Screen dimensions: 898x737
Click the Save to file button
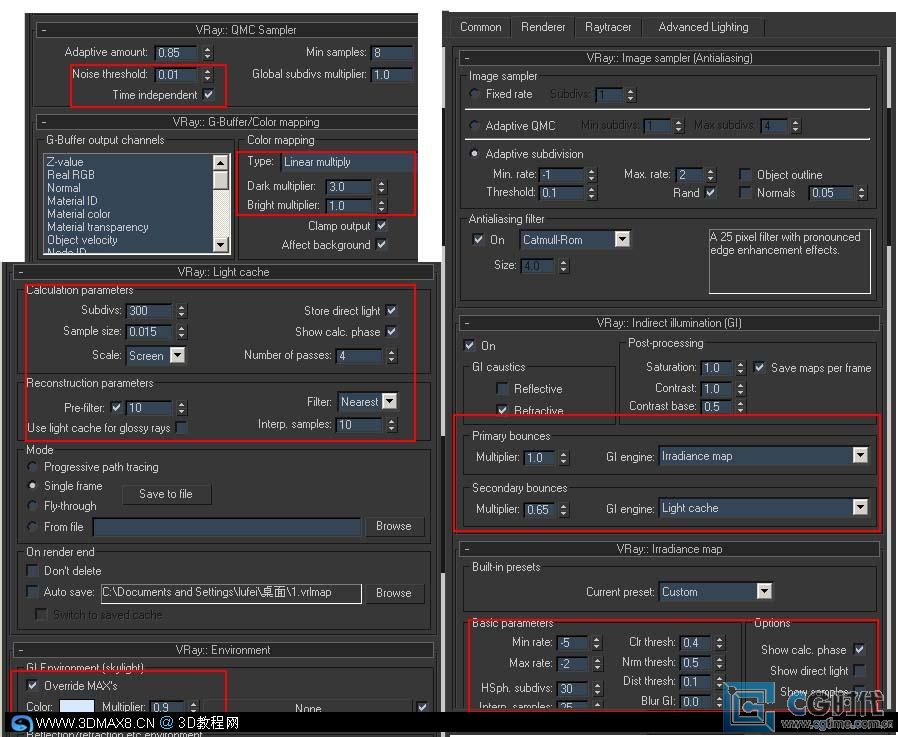(166, 494)
